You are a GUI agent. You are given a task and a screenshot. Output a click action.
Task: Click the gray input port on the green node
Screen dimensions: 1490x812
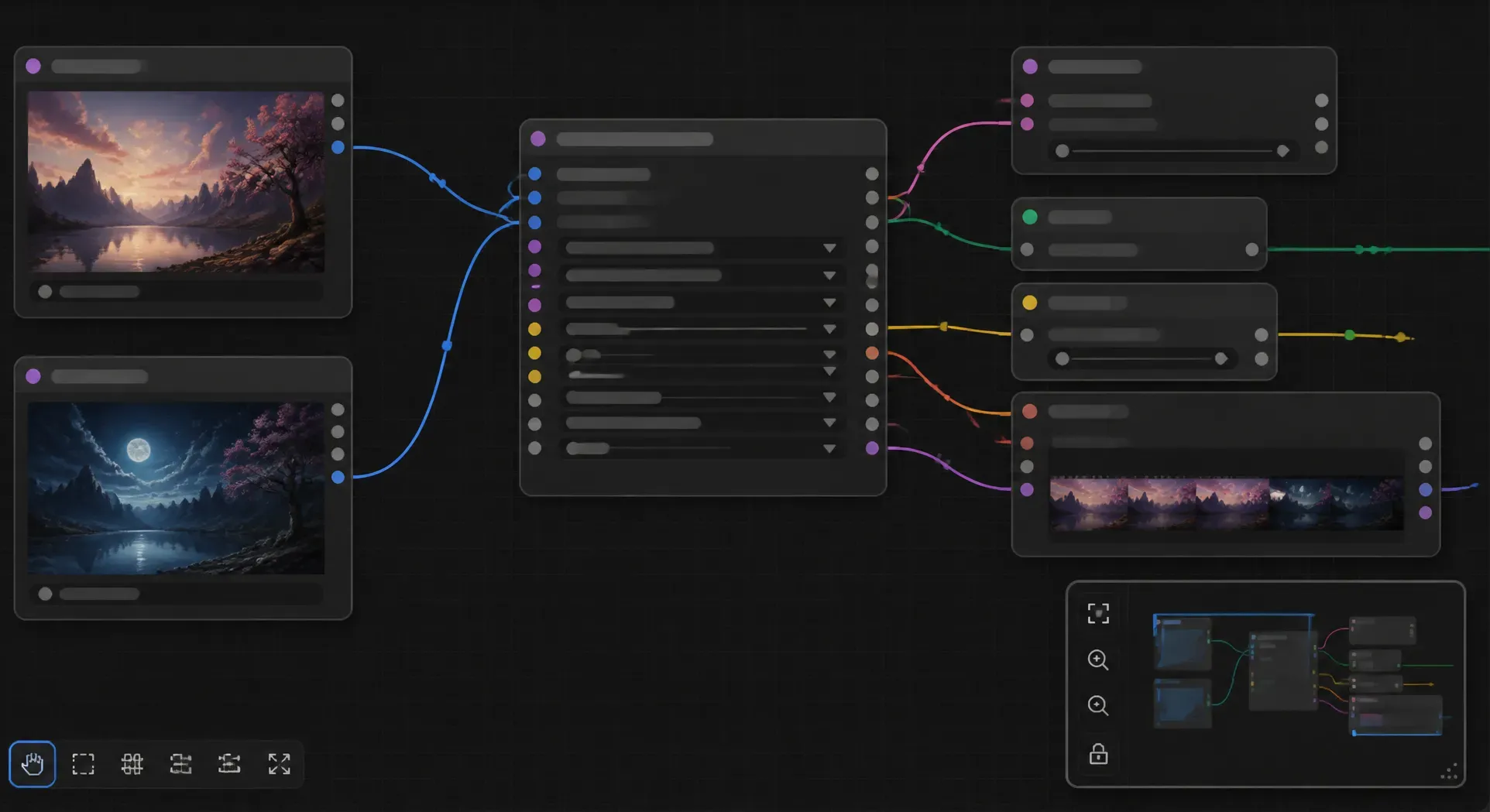[x=1027, y=249]
